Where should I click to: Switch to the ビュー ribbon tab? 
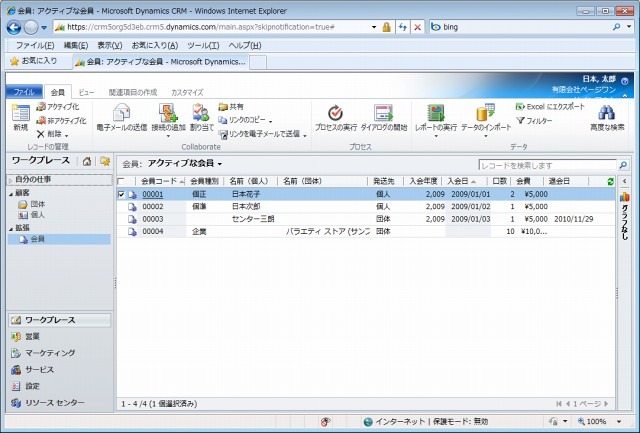[x=86, y=92]
